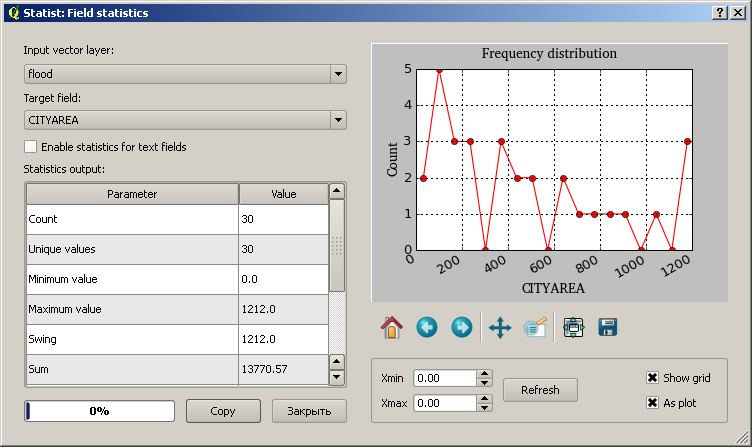The height and width of the screenshot is (447, 752).
Task: Click the Copy button
Action: (223, 411)
